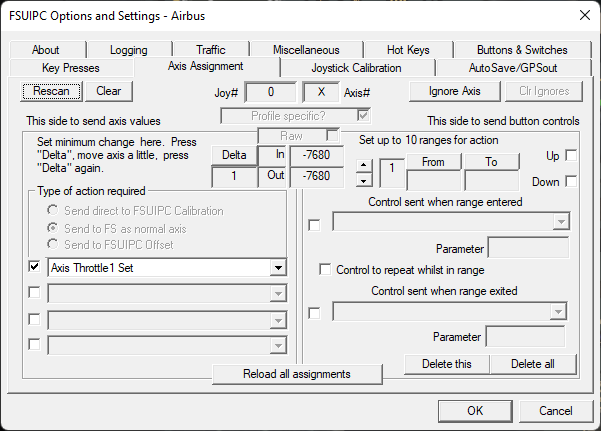
Task: Check the third axis control checkbox
Action: pos(34,319)
